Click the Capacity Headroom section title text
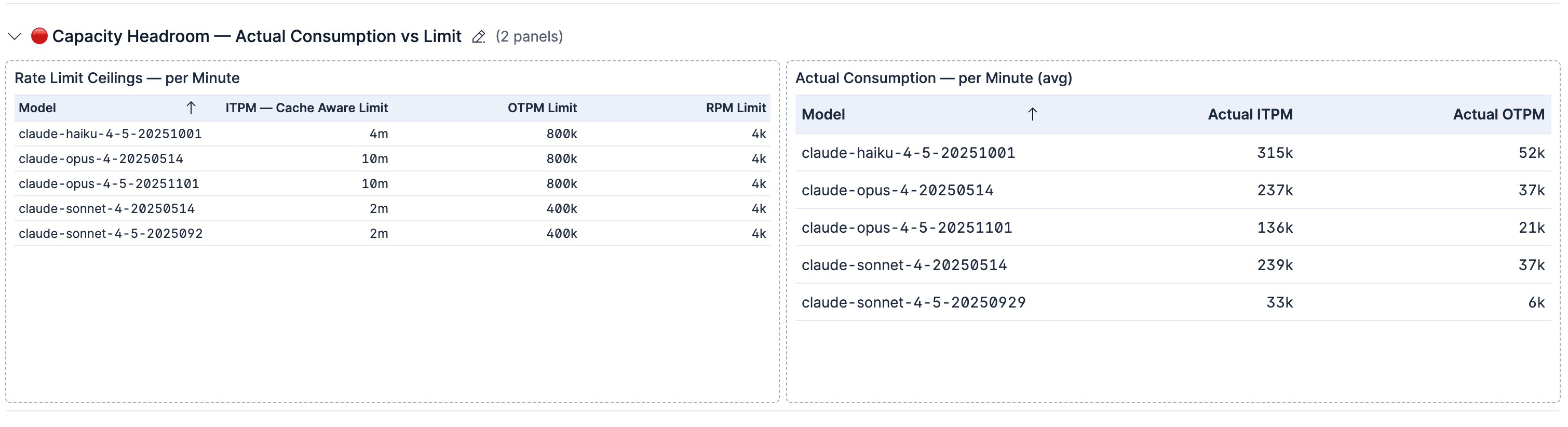Viewport: 1568px width, 427px height. (x=256, y=36)
